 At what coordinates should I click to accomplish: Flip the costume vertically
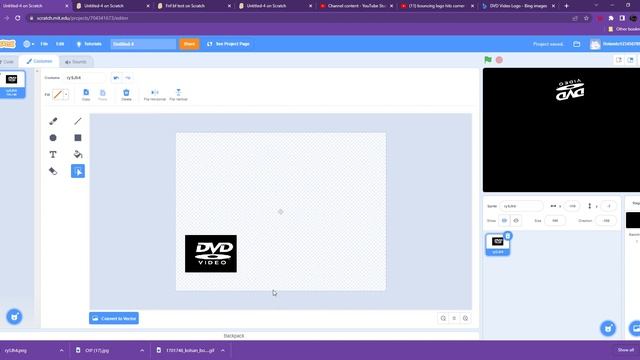(x=178, y=95)
